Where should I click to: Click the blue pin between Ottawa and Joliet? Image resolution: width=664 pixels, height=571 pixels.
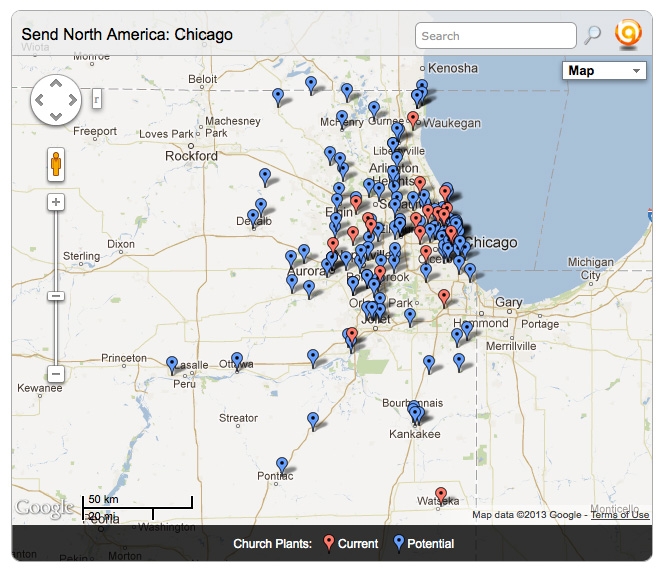(313, 358)
